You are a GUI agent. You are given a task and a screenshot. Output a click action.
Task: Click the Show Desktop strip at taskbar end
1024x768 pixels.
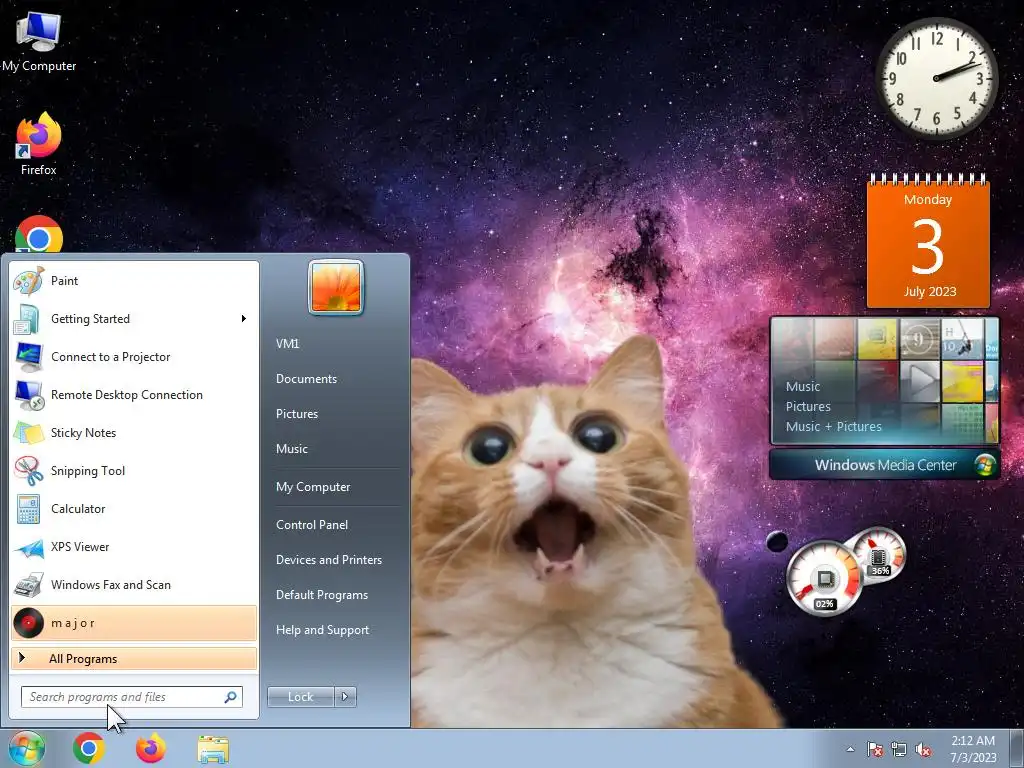1017,749
